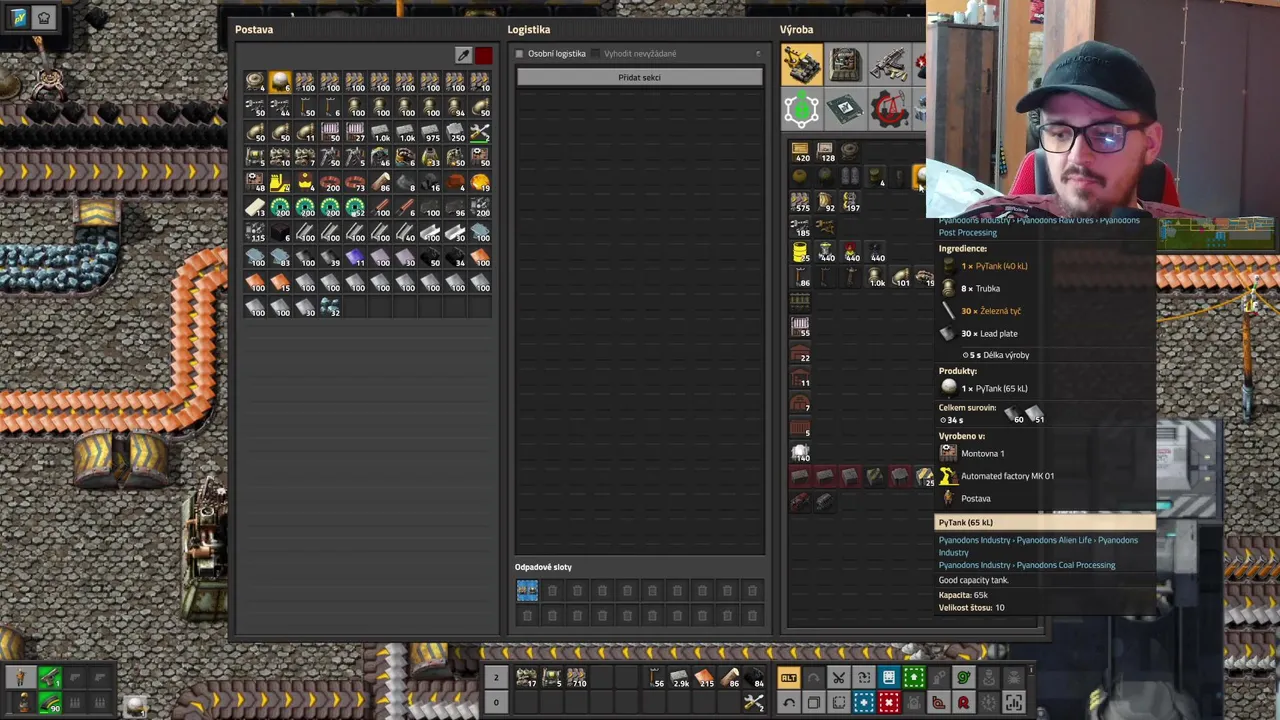Select the quickbar slot showing 2.9k
This screenshot has width=1280, height=720.
coord(680,678)
